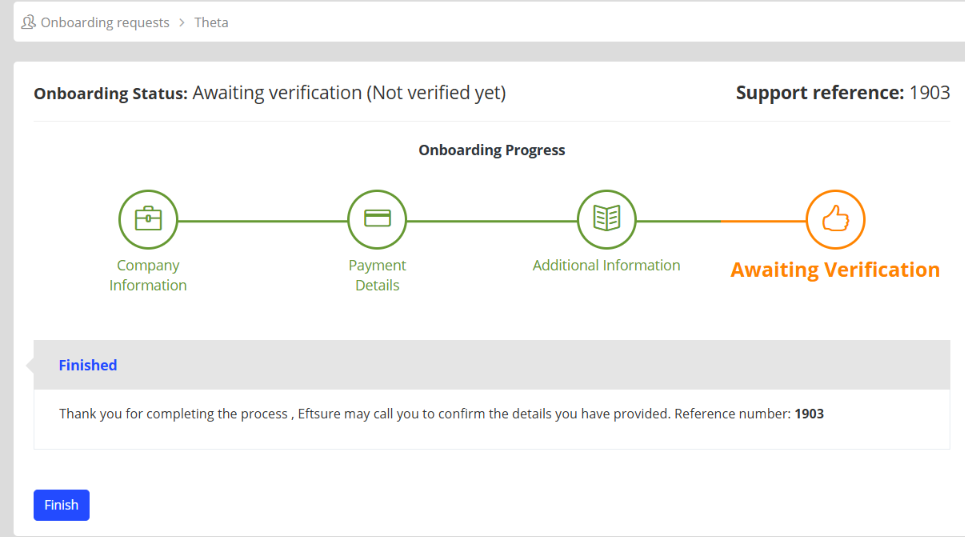The height and width of the screenshot is (537, 965).
Task: Select the Company Information step label
Action: pos(148,275)
